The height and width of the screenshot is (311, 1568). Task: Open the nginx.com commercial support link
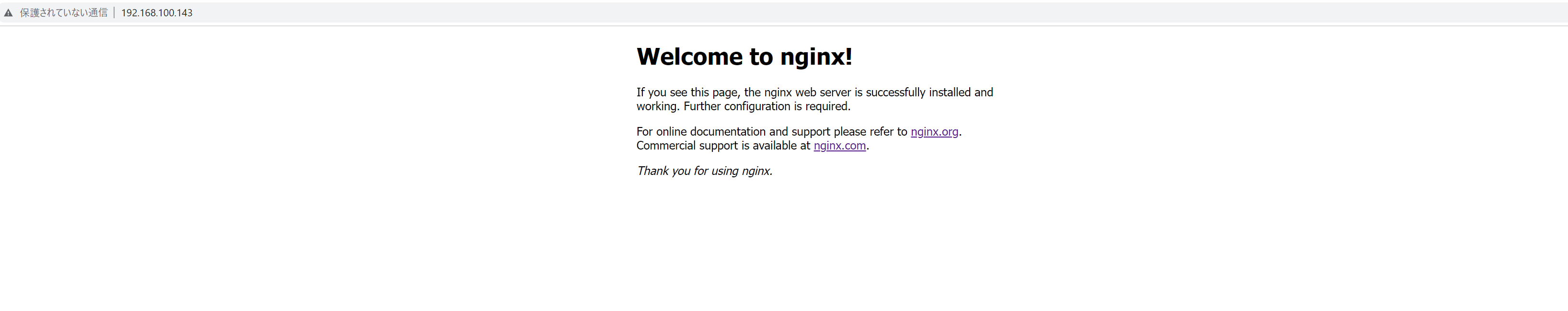tap(839, 146)
